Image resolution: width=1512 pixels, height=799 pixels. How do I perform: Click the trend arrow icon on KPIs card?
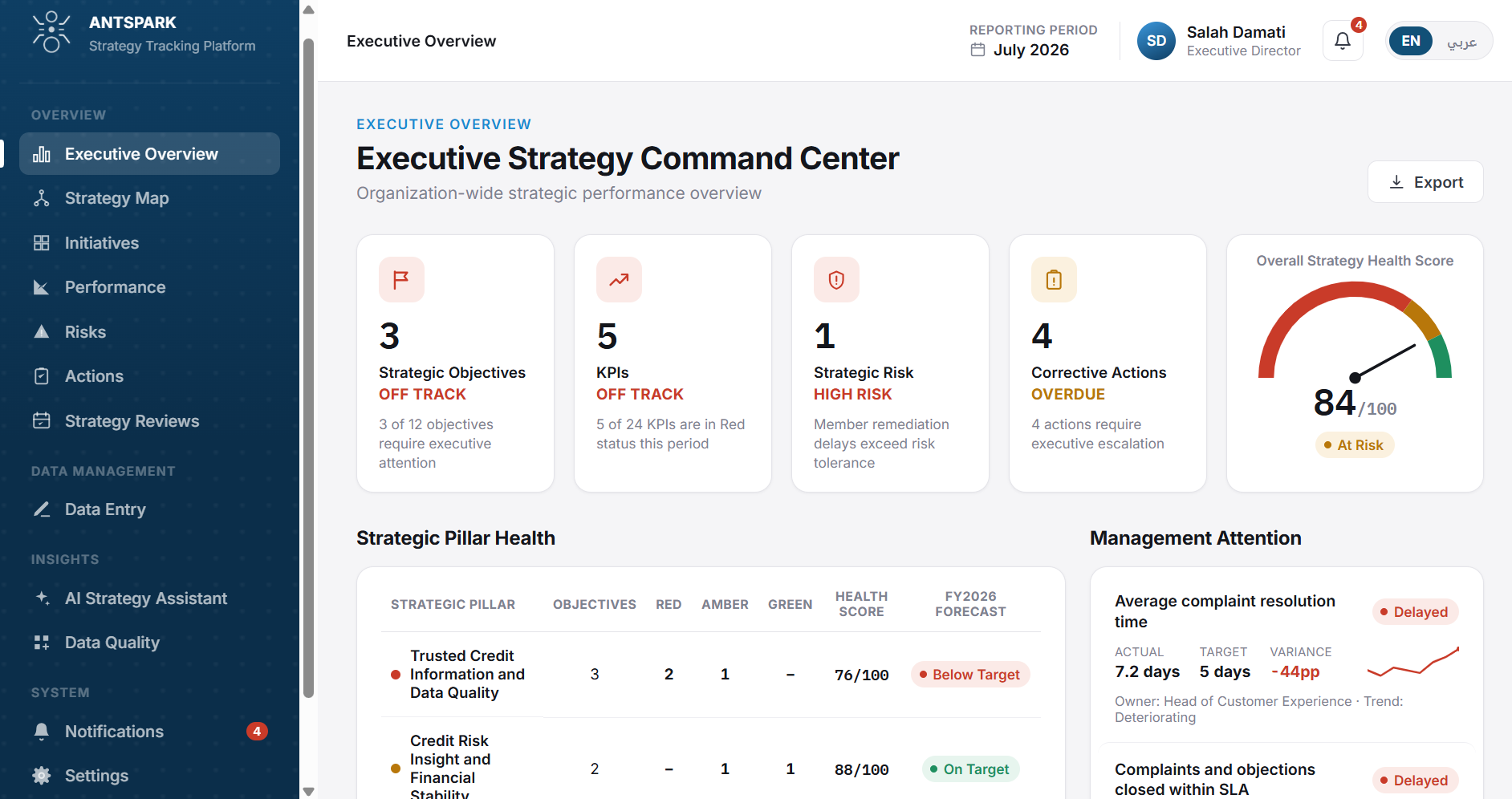[x=619, y=279]
